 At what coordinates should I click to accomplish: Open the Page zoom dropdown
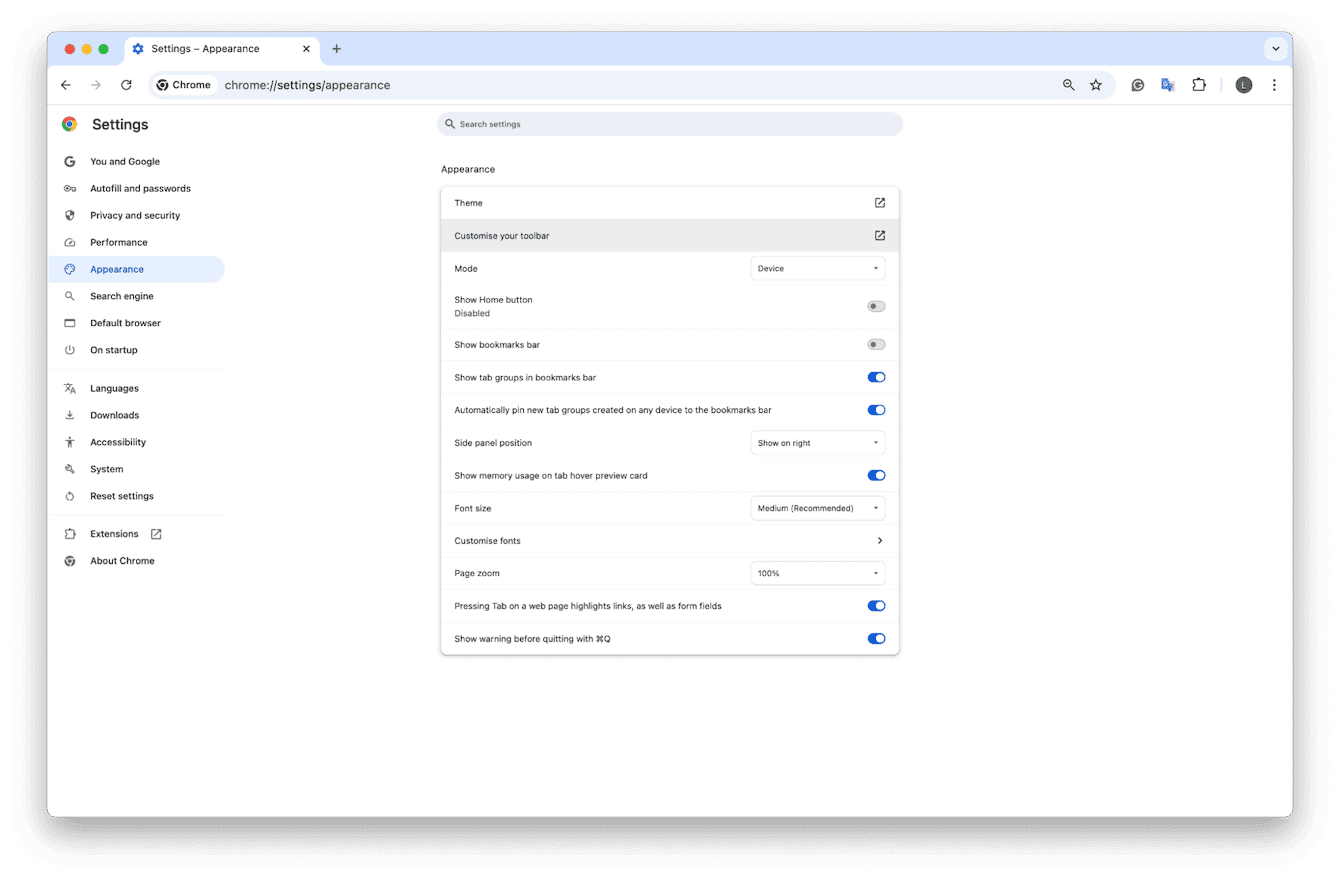click(817, 573)
